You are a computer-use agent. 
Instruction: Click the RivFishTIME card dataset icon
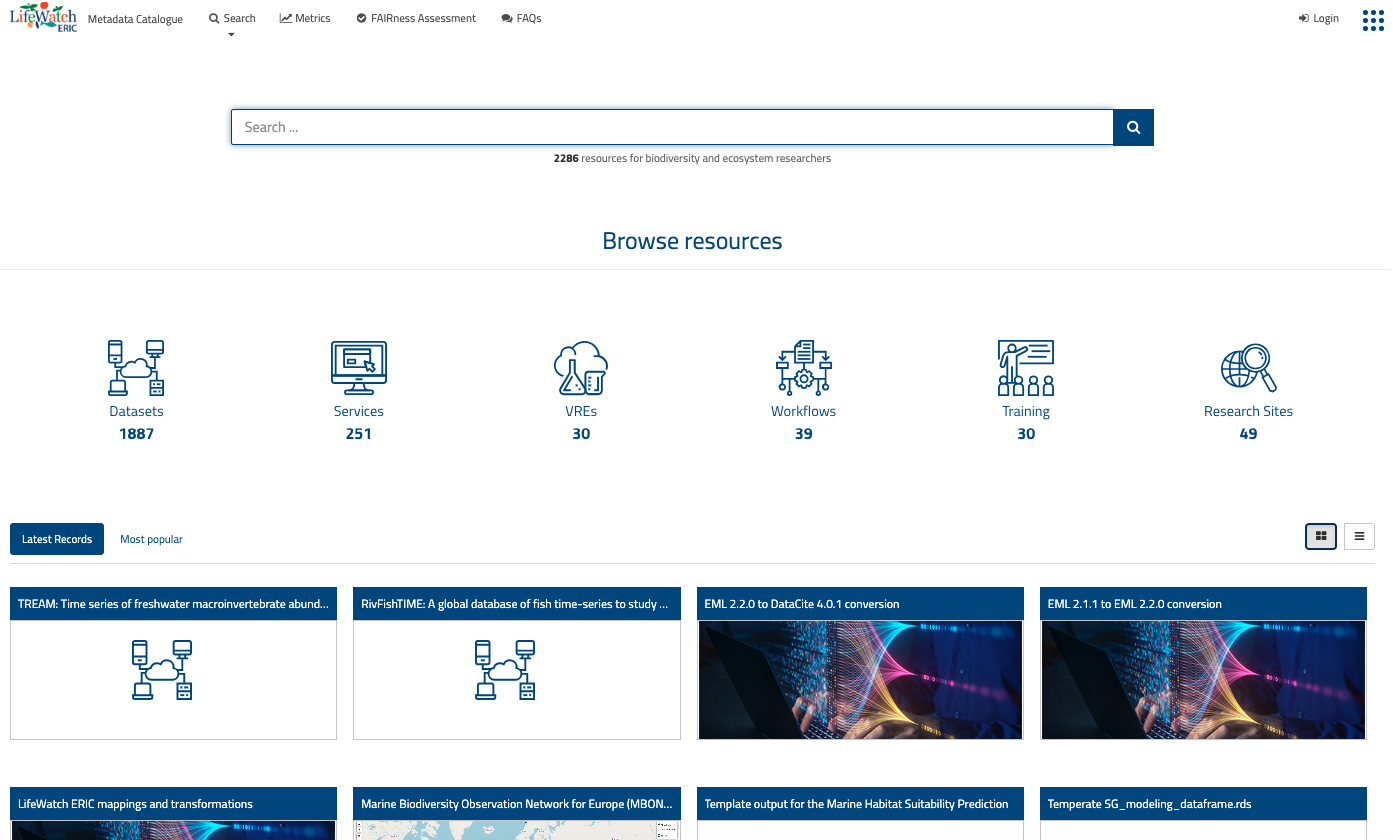(505, 669)
